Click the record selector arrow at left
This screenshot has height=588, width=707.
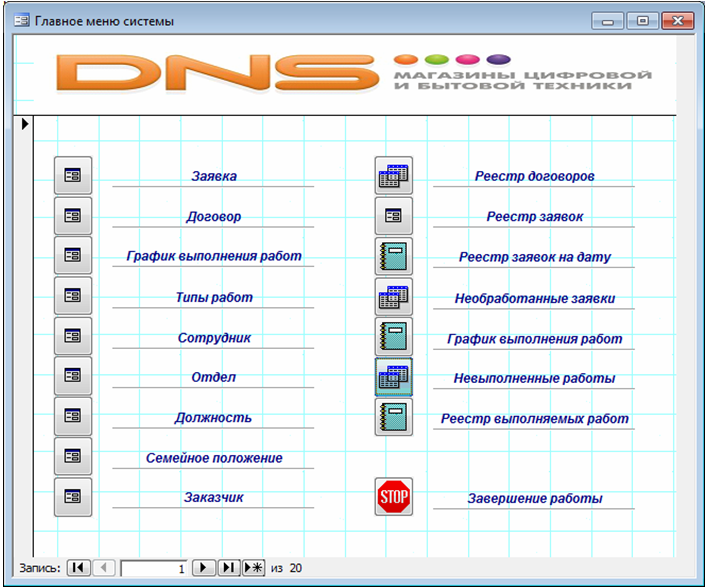coord(26,125)
